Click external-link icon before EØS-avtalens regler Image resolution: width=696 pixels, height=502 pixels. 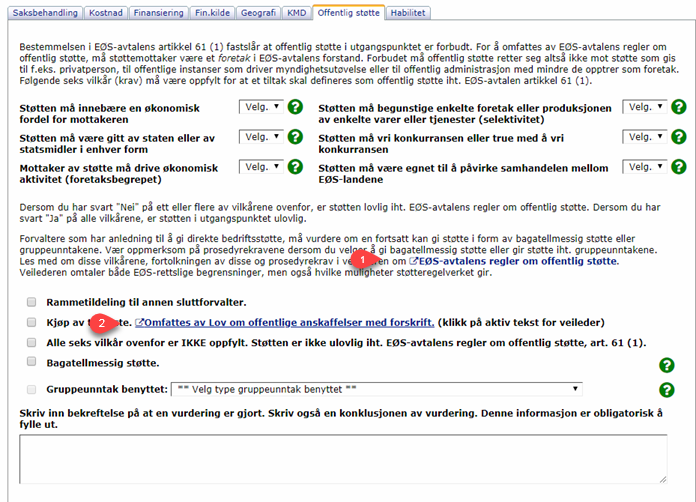click(413, 261)
